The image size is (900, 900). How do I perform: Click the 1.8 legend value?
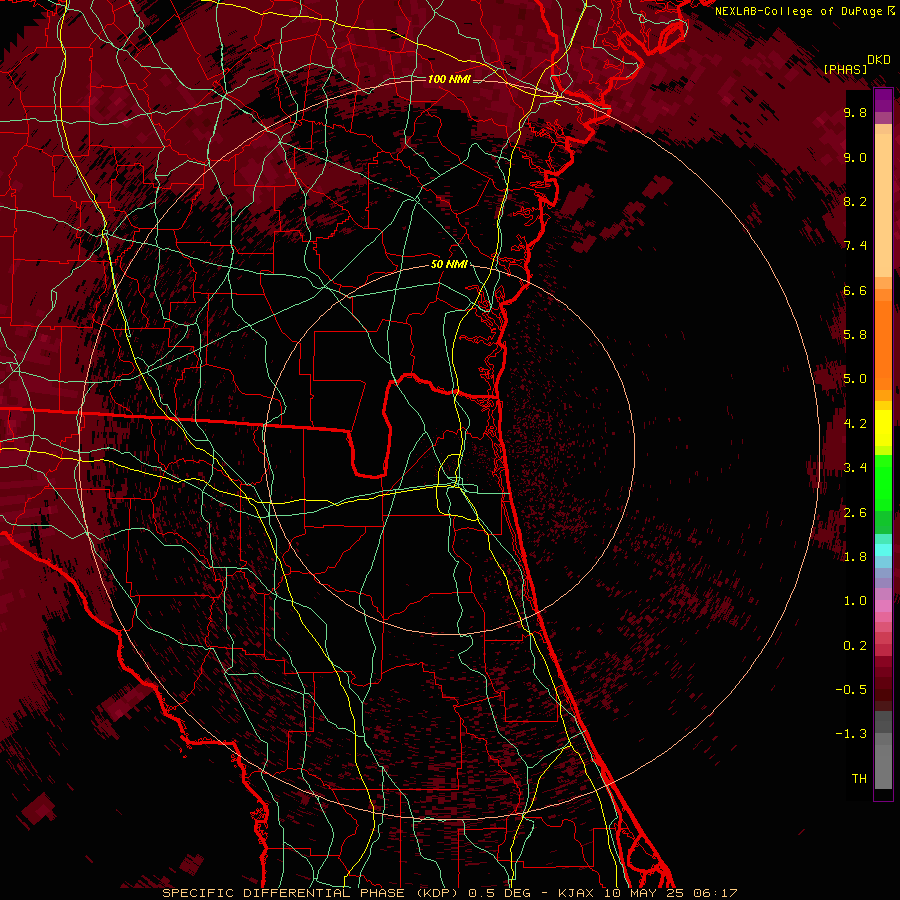point(855,556)
